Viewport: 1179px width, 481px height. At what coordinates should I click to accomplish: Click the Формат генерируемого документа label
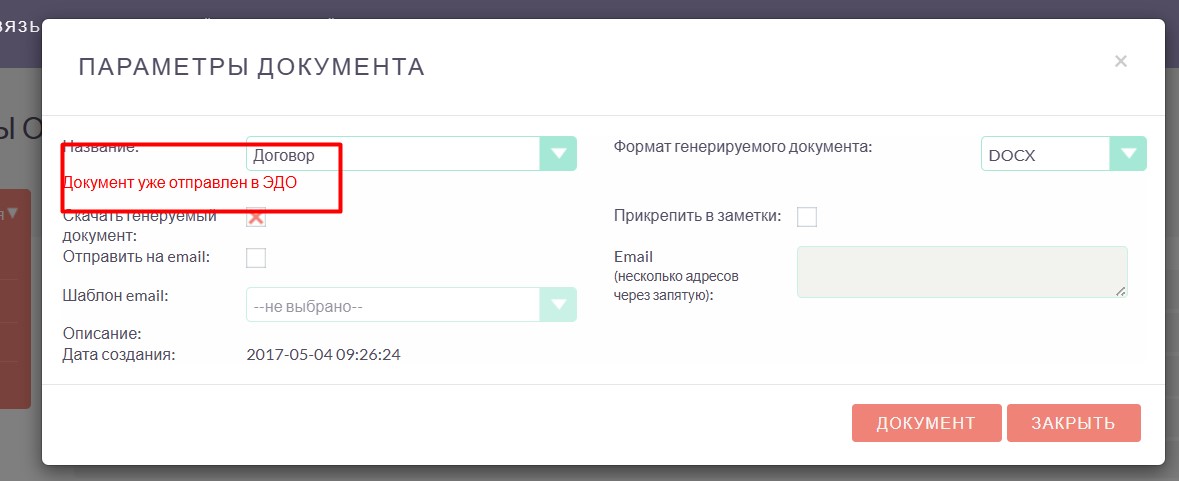(742, 146)
